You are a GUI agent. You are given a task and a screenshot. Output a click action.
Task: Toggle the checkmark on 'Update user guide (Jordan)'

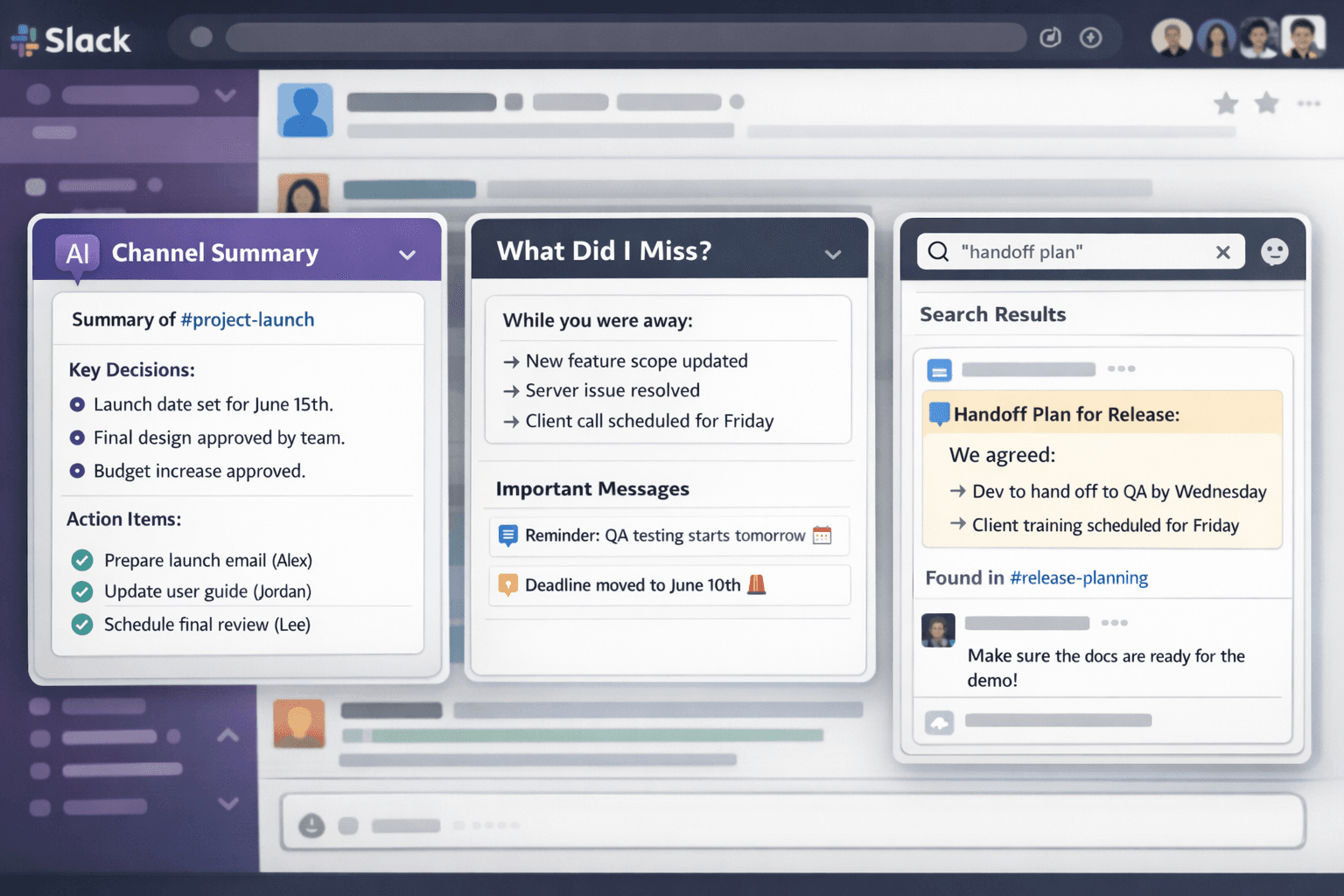pyautogui.click(x=80, y=591)
